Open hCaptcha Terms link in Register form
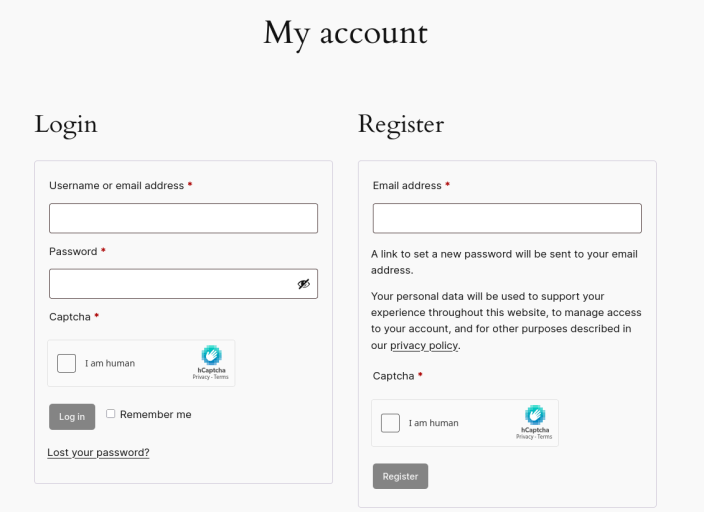Image resolution: width=704 pixels, height=512 pixels. [x=545, y=437]
